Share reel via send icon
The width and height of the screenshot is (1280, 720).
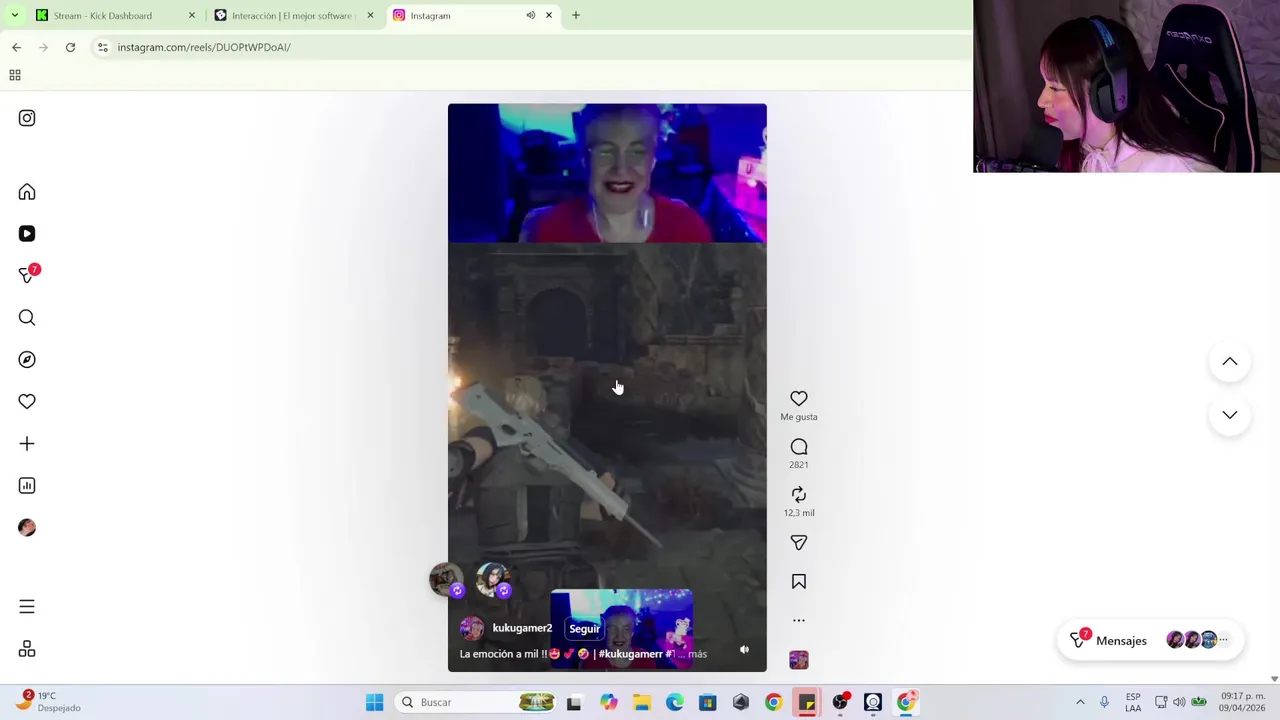coord(799,542)
